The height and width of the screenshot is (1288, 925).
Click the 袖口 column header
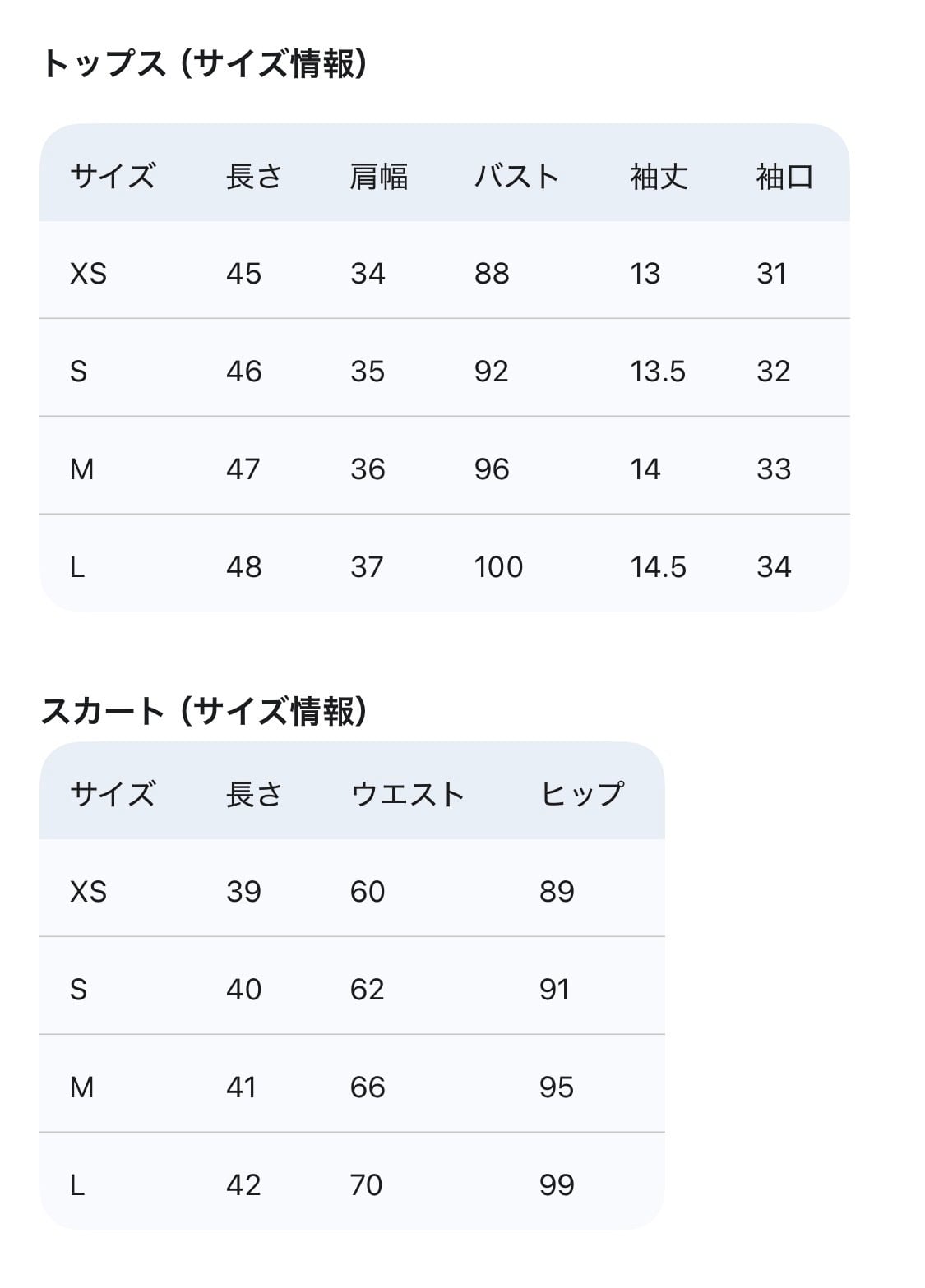pos(784,177)
